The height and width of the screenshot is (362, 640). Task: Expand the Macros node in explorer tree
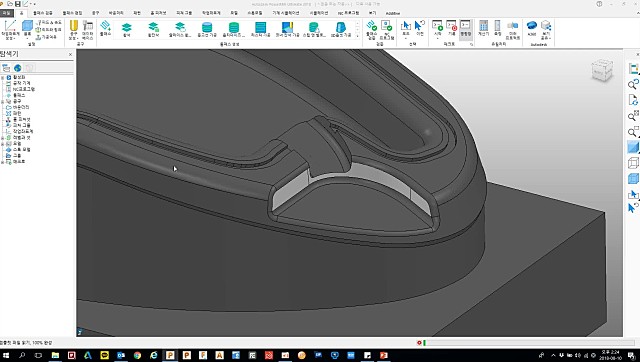click(3, 162)
